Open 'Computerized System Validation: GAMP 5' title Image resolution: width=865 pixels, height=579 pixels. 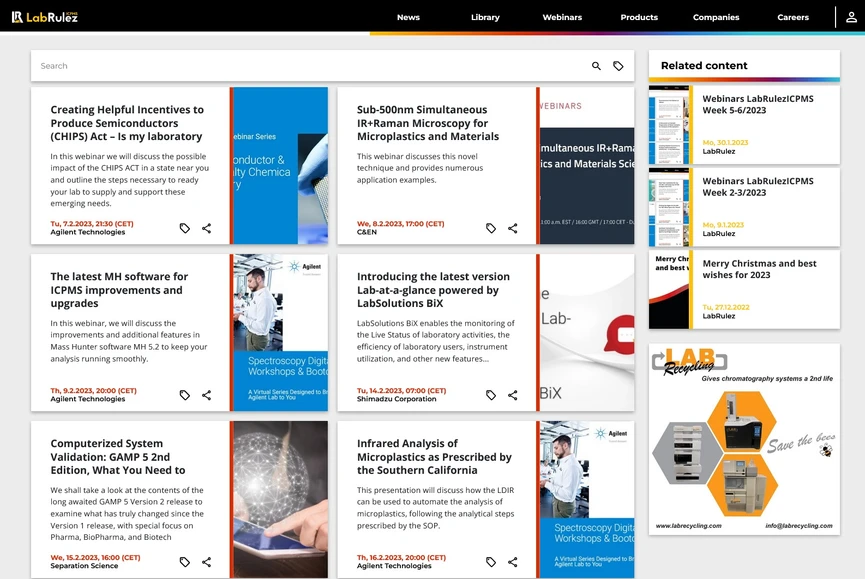click(118, 457)
